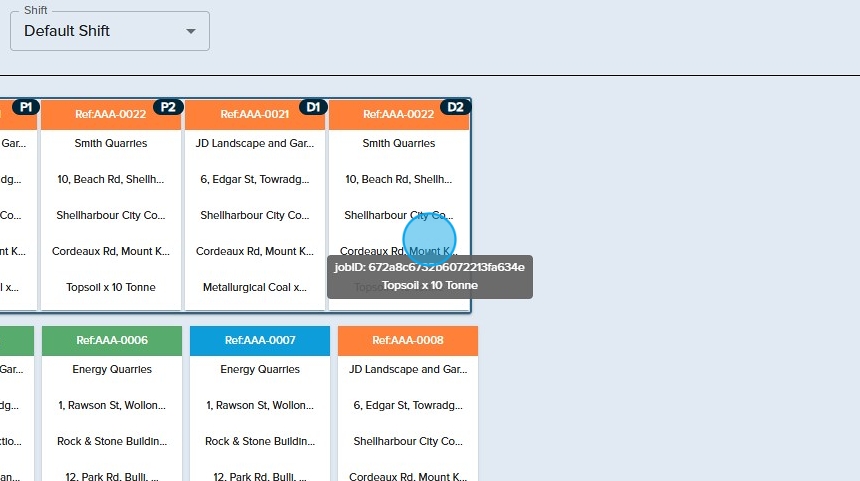The image size is (860, 481).
Task: Click the Rawson St address in the AAA-0006 card
Action: pos(112,405)
